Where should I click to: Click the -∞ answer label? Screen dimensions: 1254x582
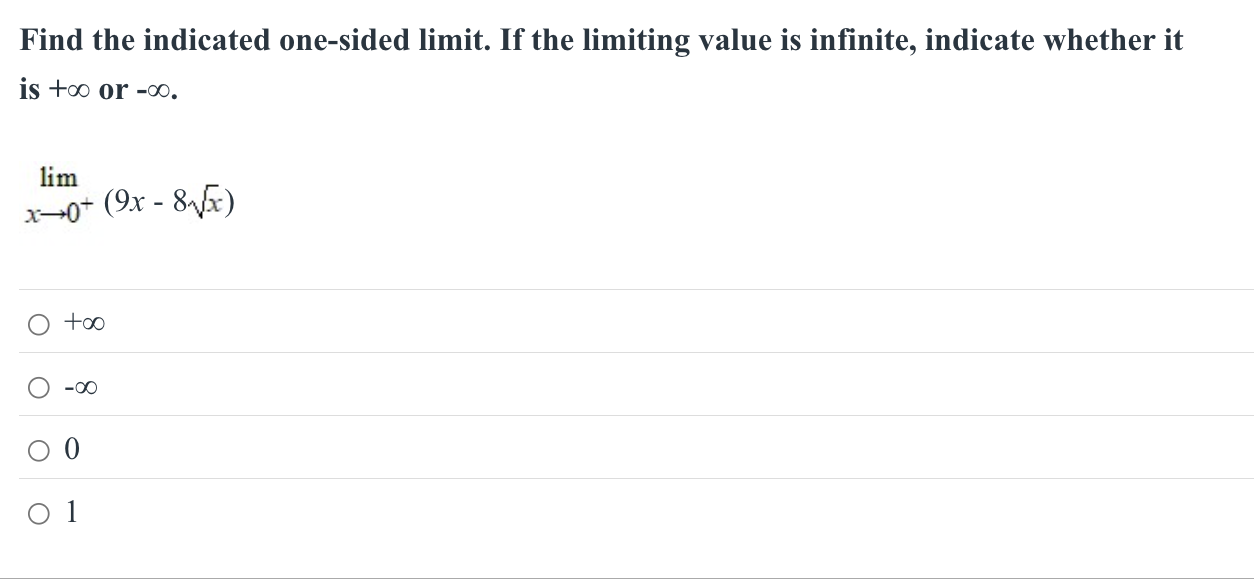click(x=82, y=387)
